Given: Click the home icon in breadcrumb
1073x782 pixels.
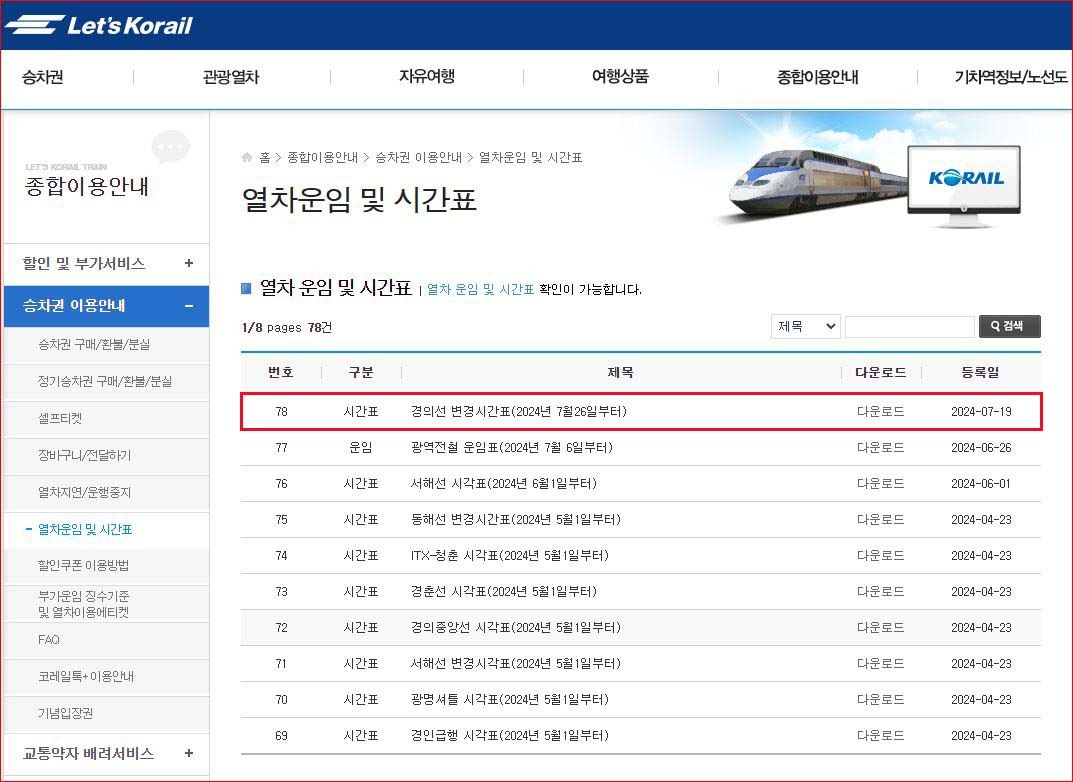Looking at the screenshot, I should (x=247, y=158).
